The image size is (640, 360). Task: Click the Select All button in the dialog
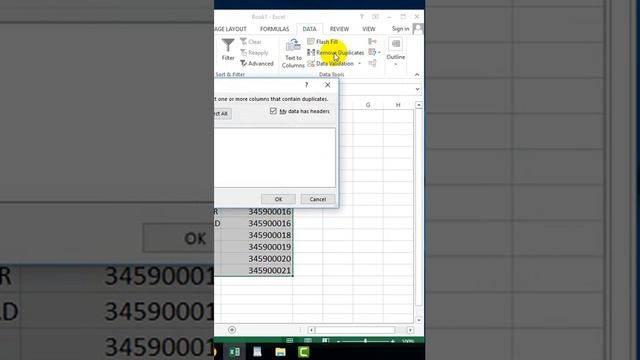pos(223,113)
